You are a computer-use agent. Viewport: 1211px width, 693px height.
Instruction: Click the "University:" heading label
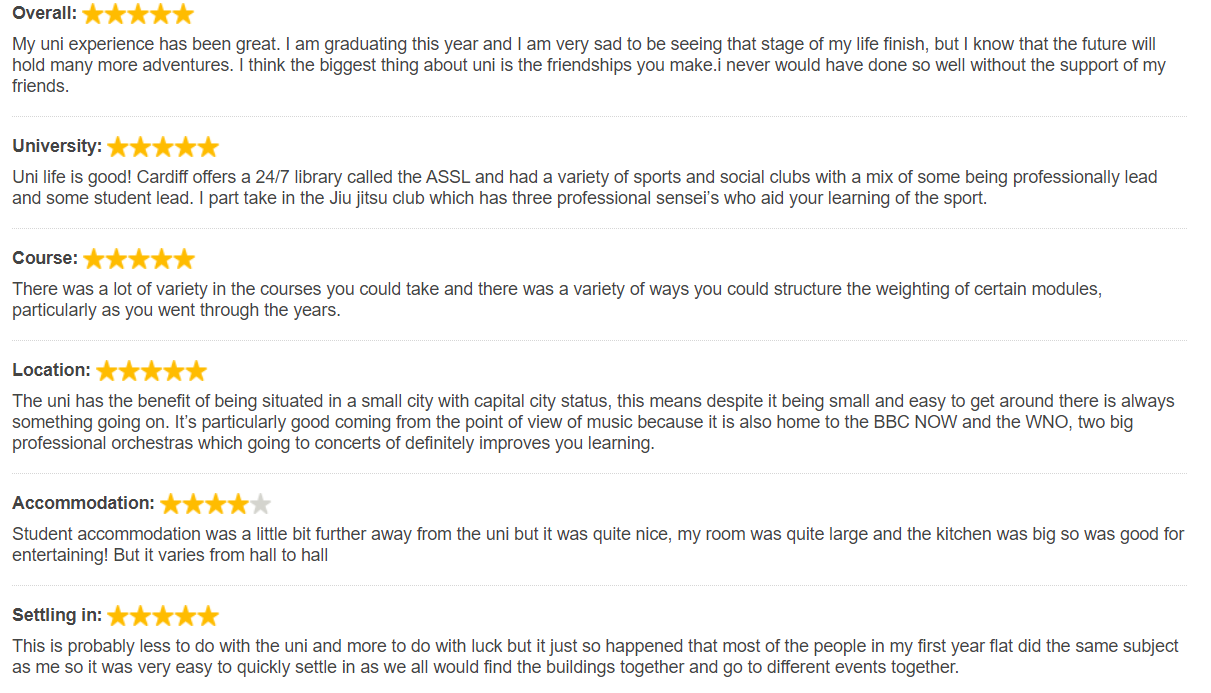[57, 146]
